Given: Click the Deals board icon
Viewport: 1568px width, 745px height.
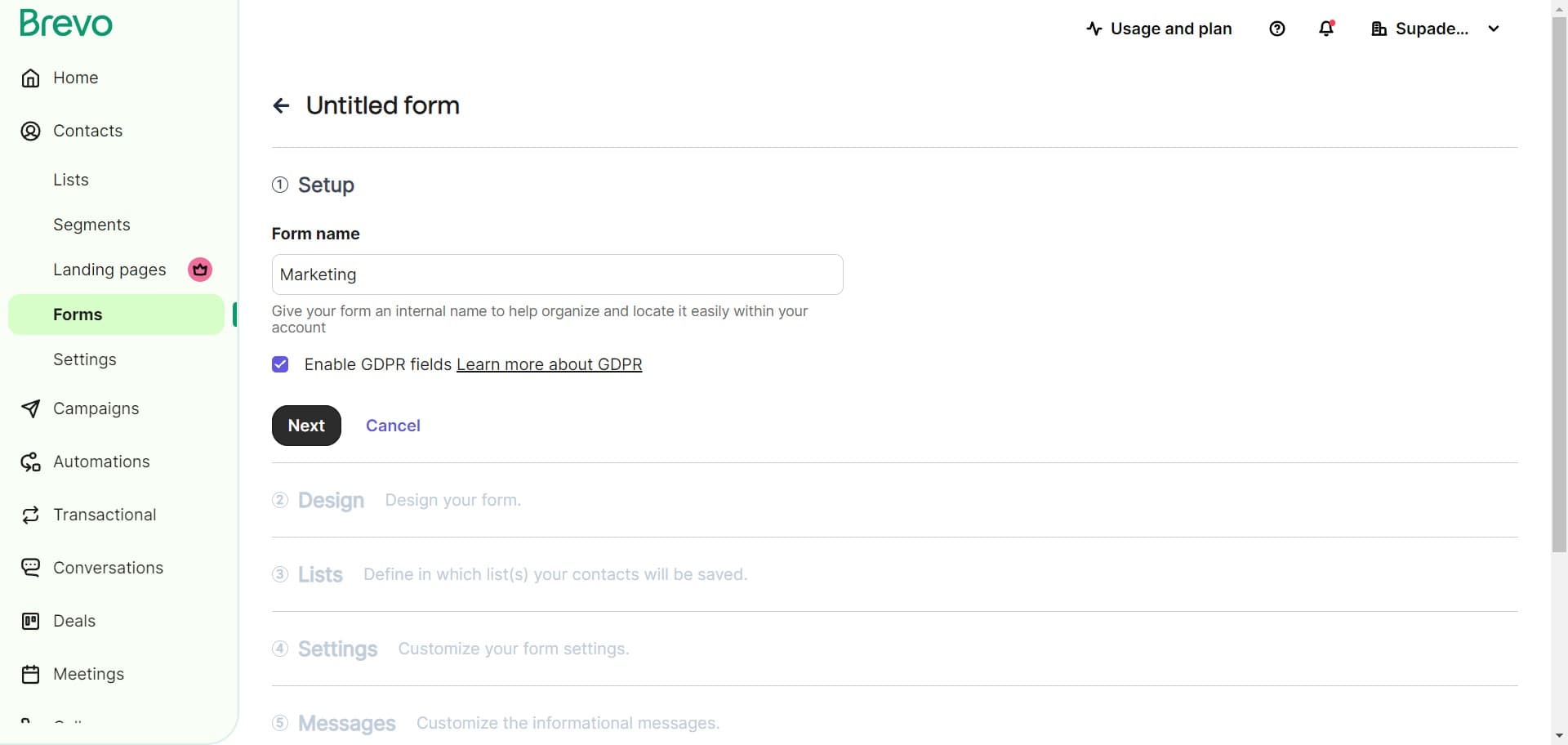Looking at the screenshot, I should tap(30, 622).
